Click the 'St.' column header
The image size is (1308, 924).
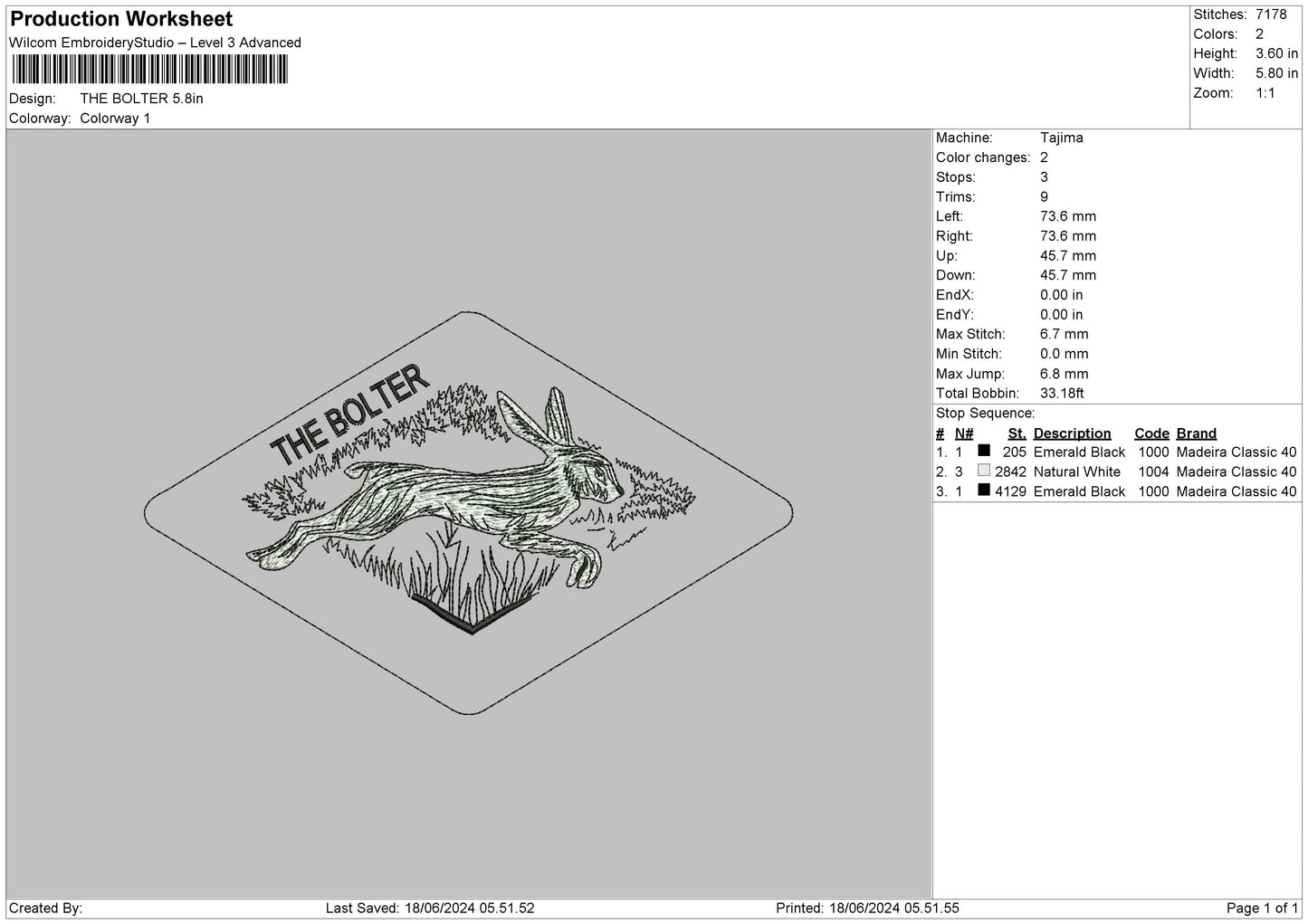pyautogui.click(x=1017, y=433)
